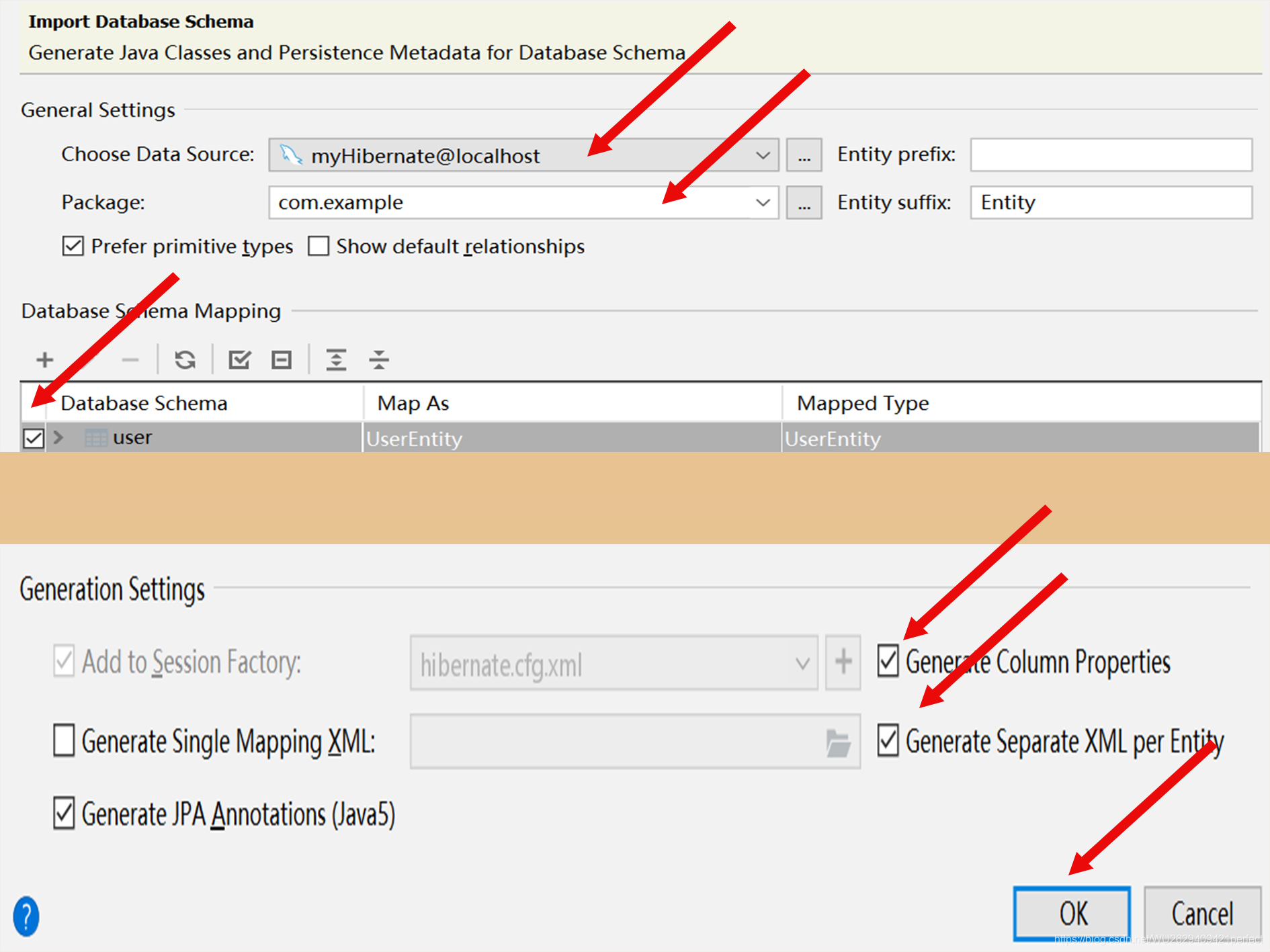Click the user table icon
Viewport: 1270px width, 952px height.
tap(95, 438)
